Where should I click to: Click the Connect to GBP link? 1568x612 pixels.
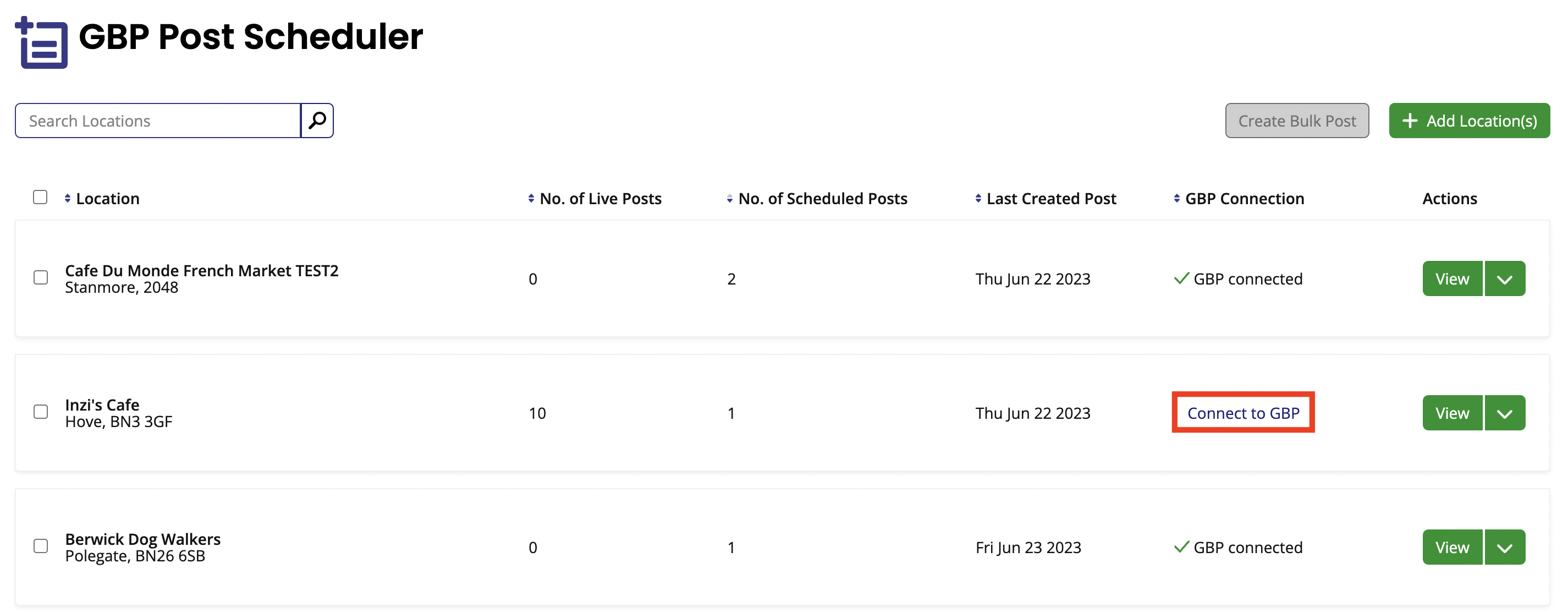point(1243,413)
